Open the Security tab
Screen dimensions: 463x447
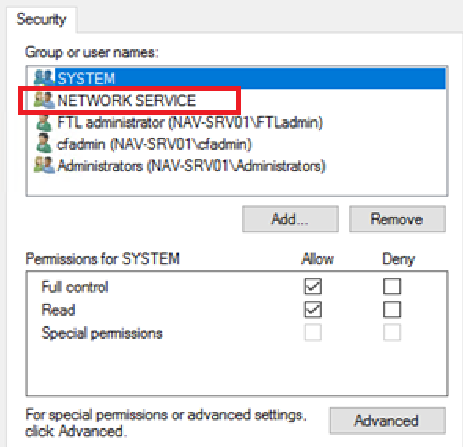[41, 19]
